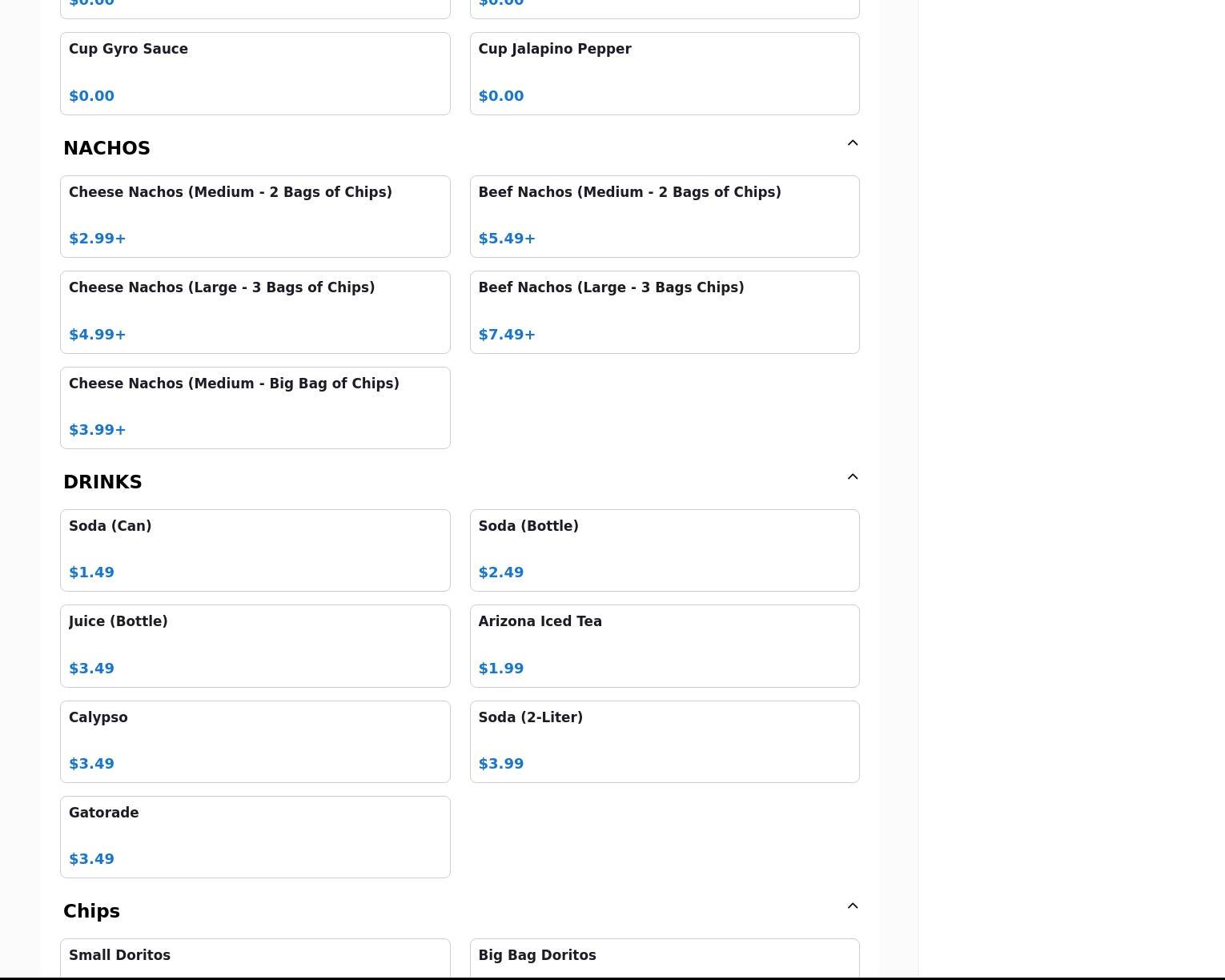Collapse the DRINKS section chevron
Viewport: 1225px width, 980px height.
click(853, 477)
